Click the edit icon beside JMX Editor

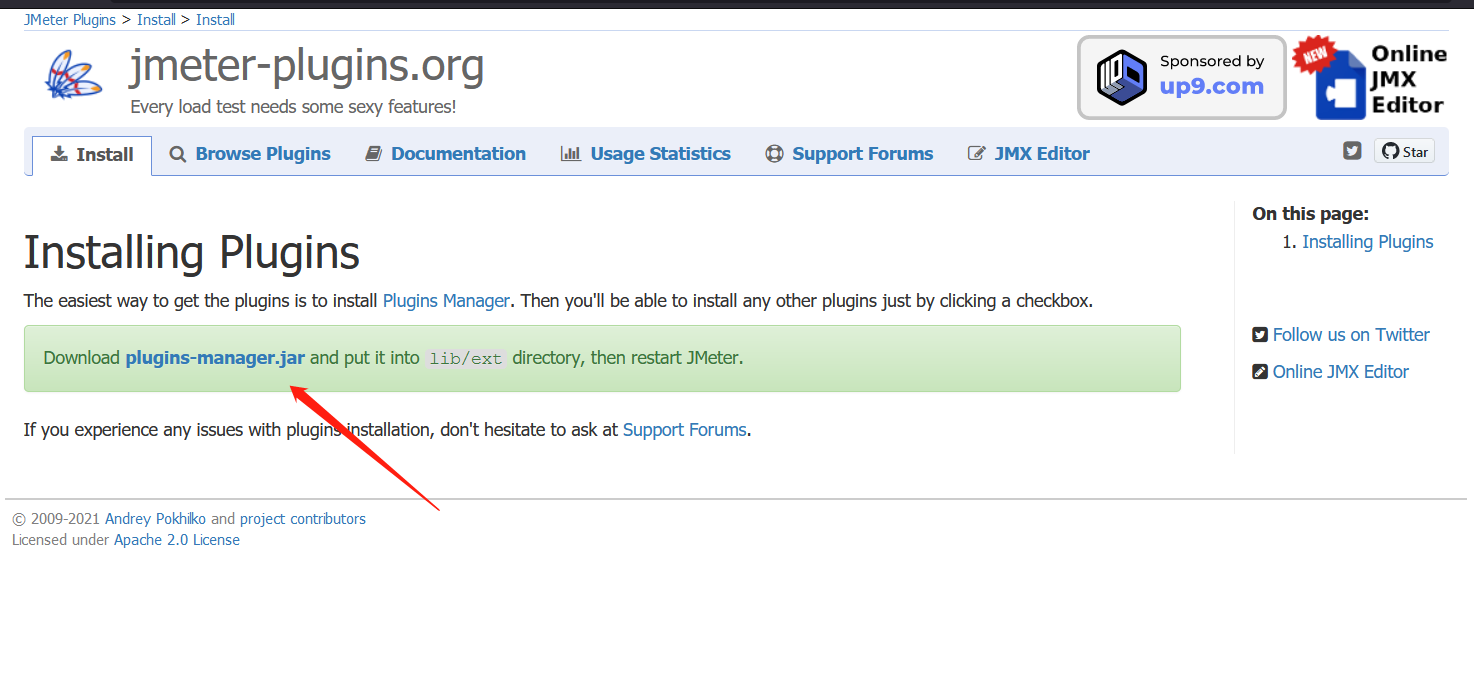[x=977, y=154]
